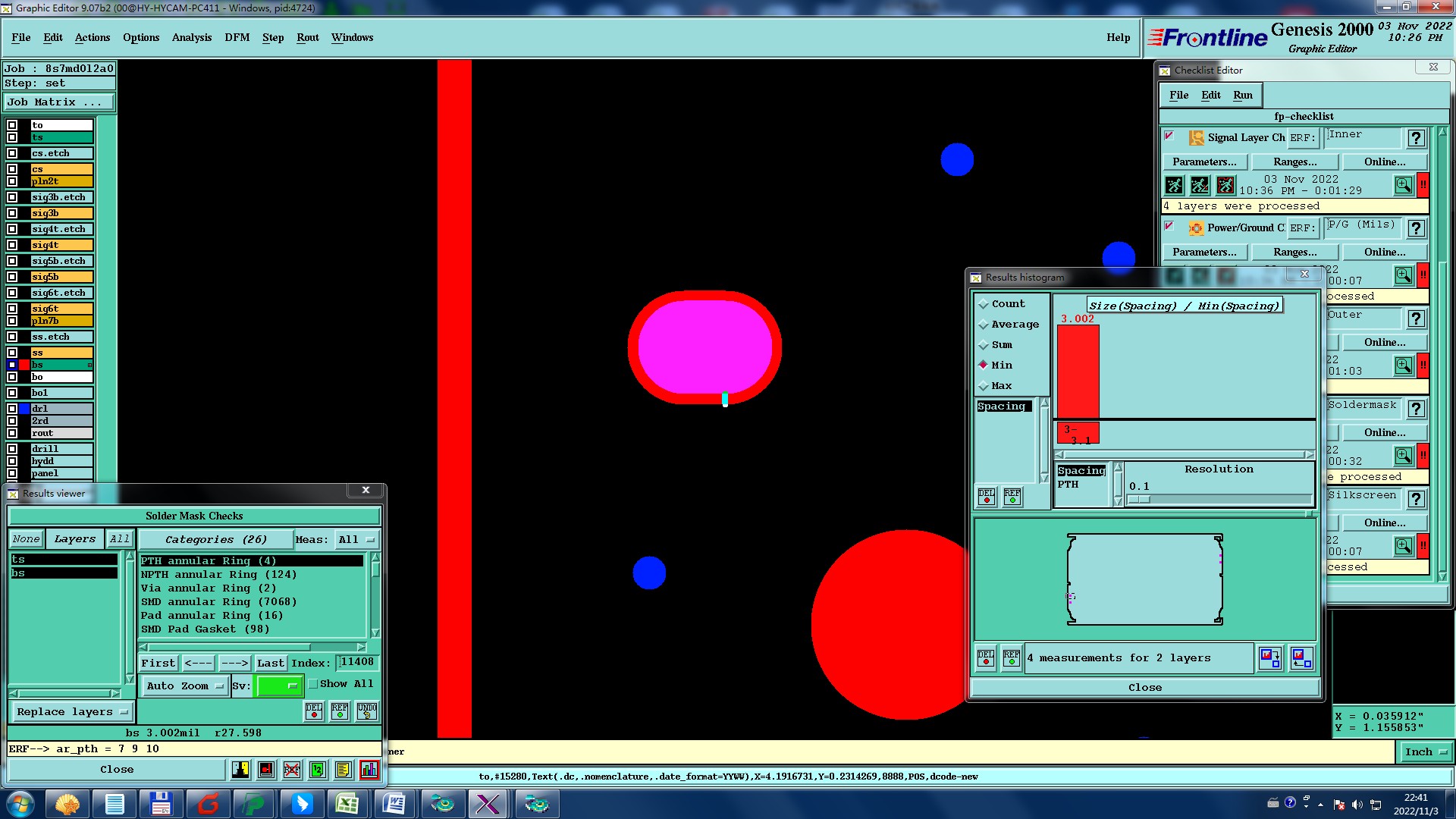Open the File menu in Graphic Editor
Image resolution: width=1456 pixels, height=819 pixels.
(21, 37)
